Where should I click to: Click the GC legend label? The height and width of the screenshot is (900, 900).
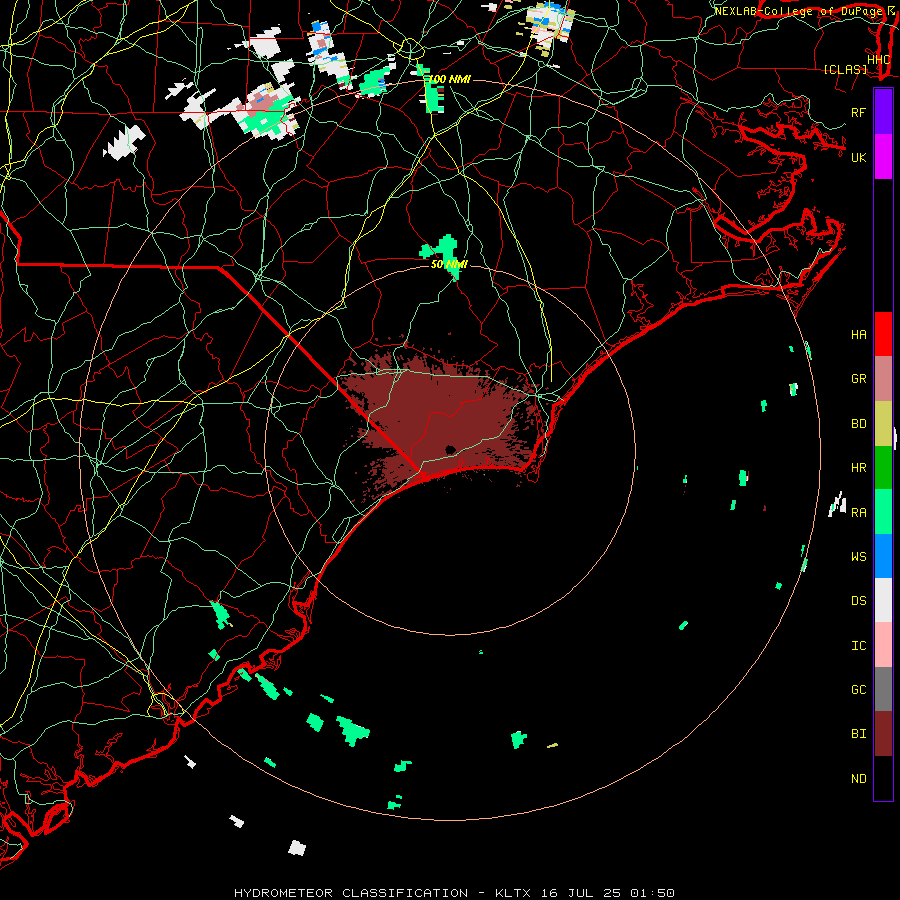point(858,689)
